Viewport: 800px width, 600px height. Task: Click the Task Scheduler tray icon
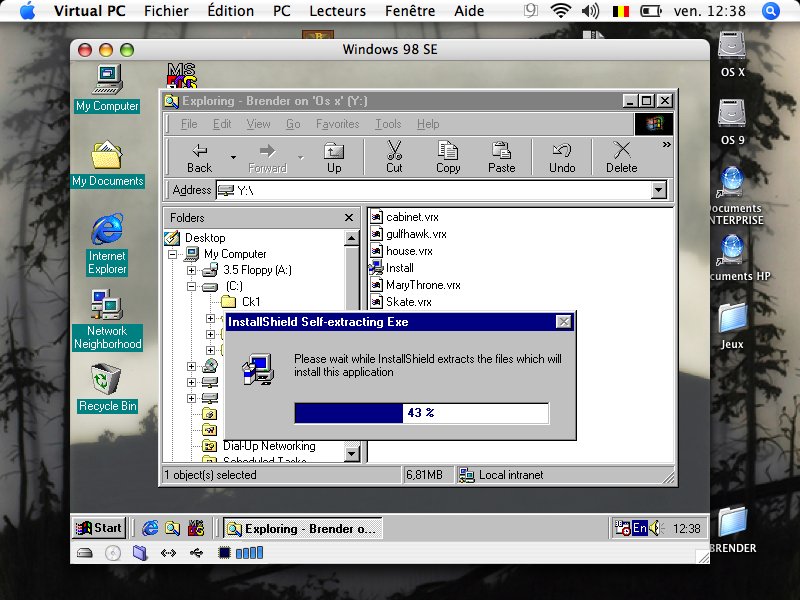[622, 529]
